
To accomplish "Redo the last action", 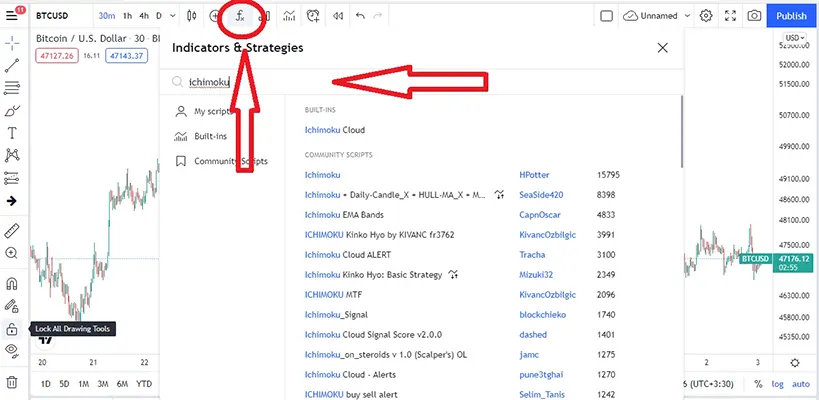I will [377, 16].
